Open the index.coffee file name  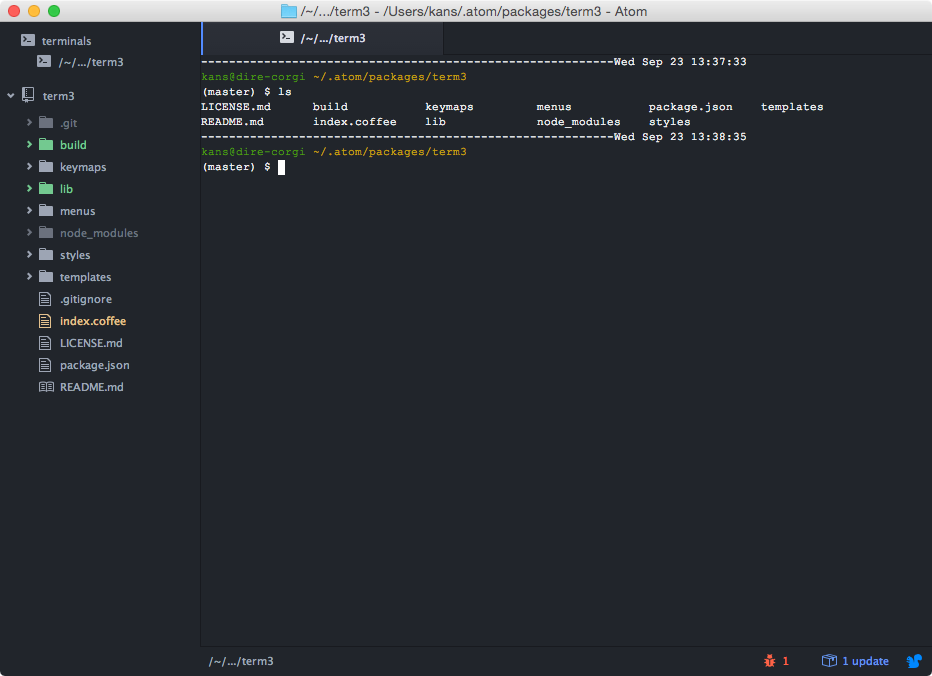coord(93,321)
